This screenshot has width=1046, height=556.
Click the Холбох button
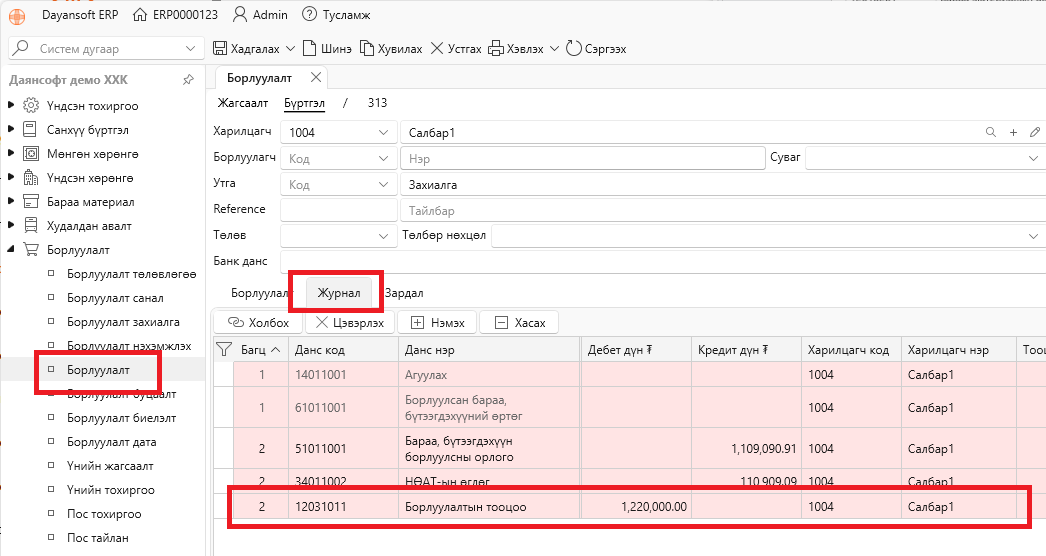[x=259, y=322]
